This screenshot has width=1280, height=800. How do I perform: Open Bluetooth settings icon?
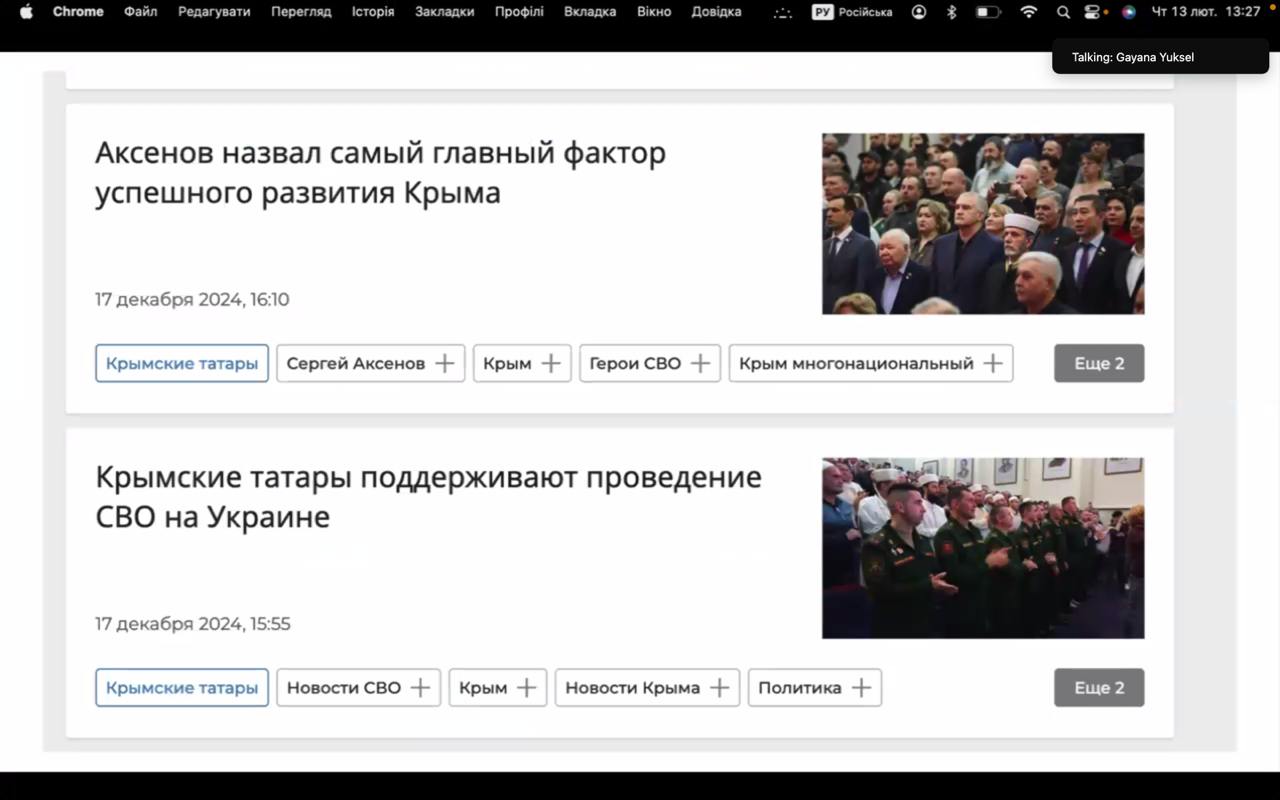952,12
